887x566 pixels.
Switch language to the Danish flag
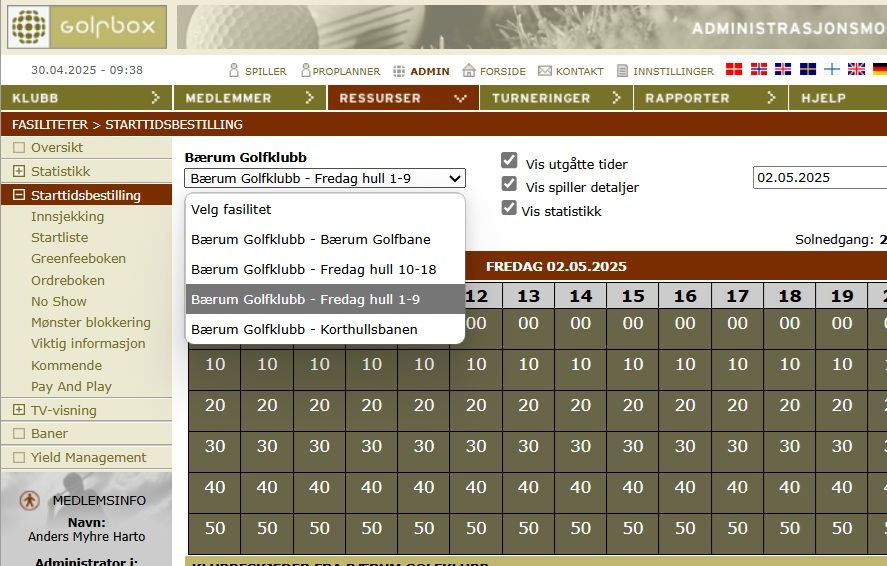tap(734, 69)
